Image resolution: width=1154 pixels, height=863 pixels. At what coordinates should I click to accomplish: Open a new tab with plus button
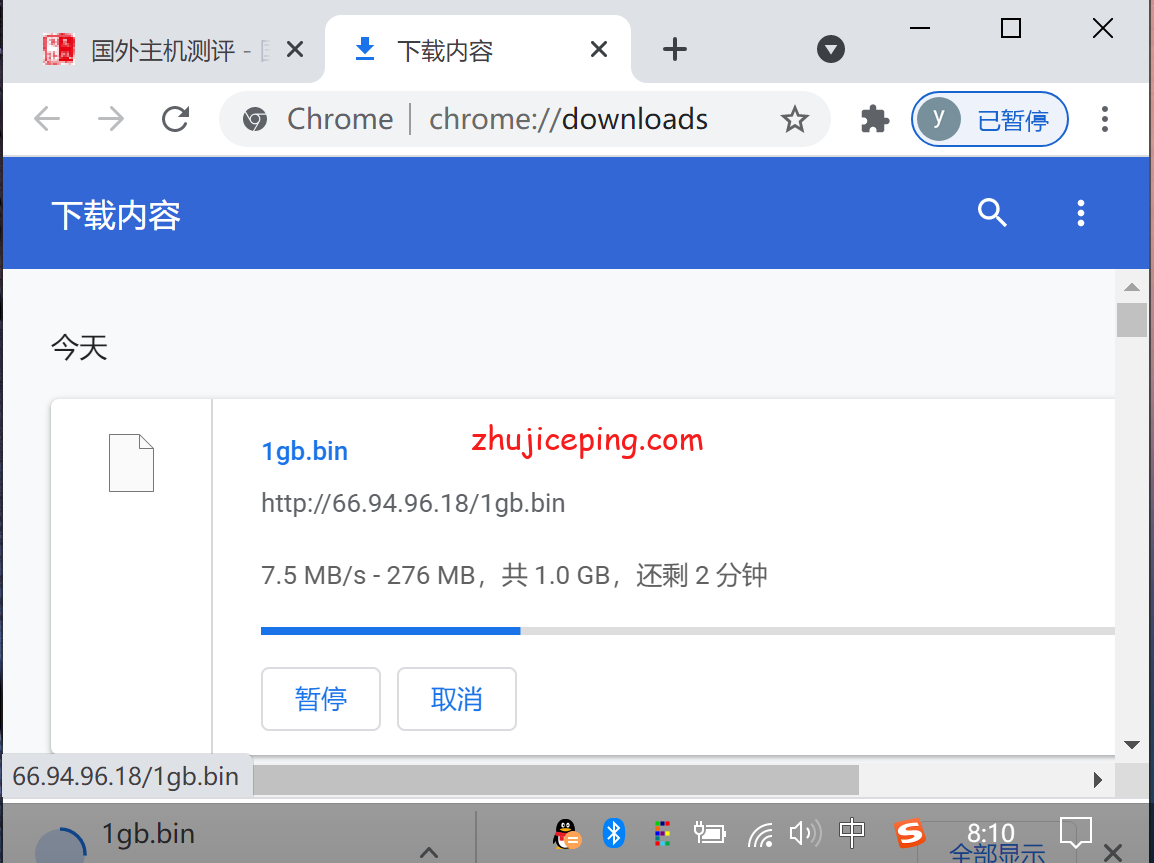pyautogui.click(x=676, y=49)
